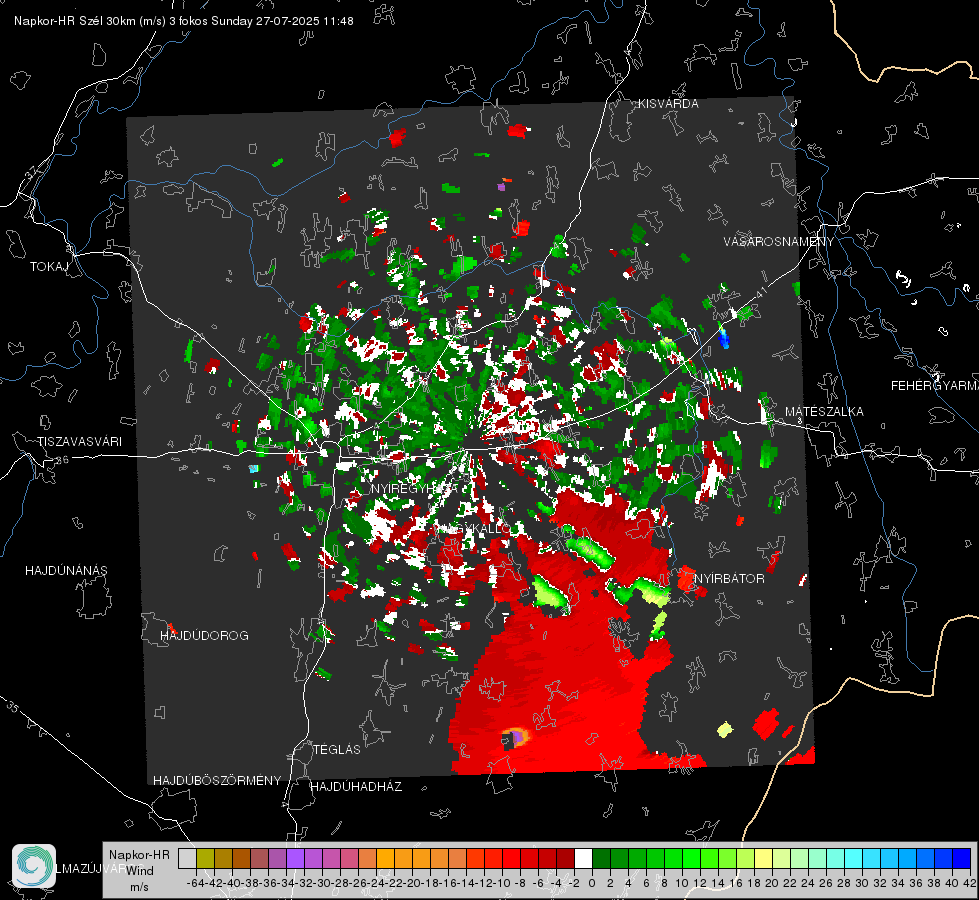Screen dimensions: 979x900
Task: Click road number 36 near Tiszavasvári
Action: 62,460
